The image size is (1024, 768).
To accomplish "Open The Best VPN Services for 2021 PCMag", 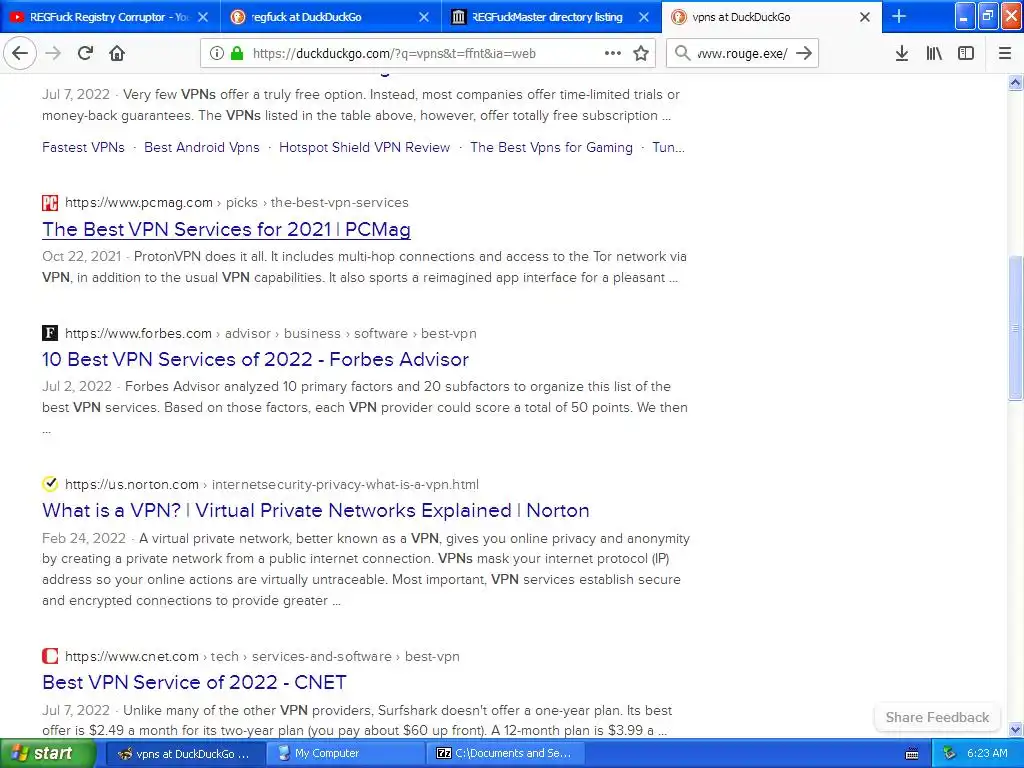I will (226, 229).
